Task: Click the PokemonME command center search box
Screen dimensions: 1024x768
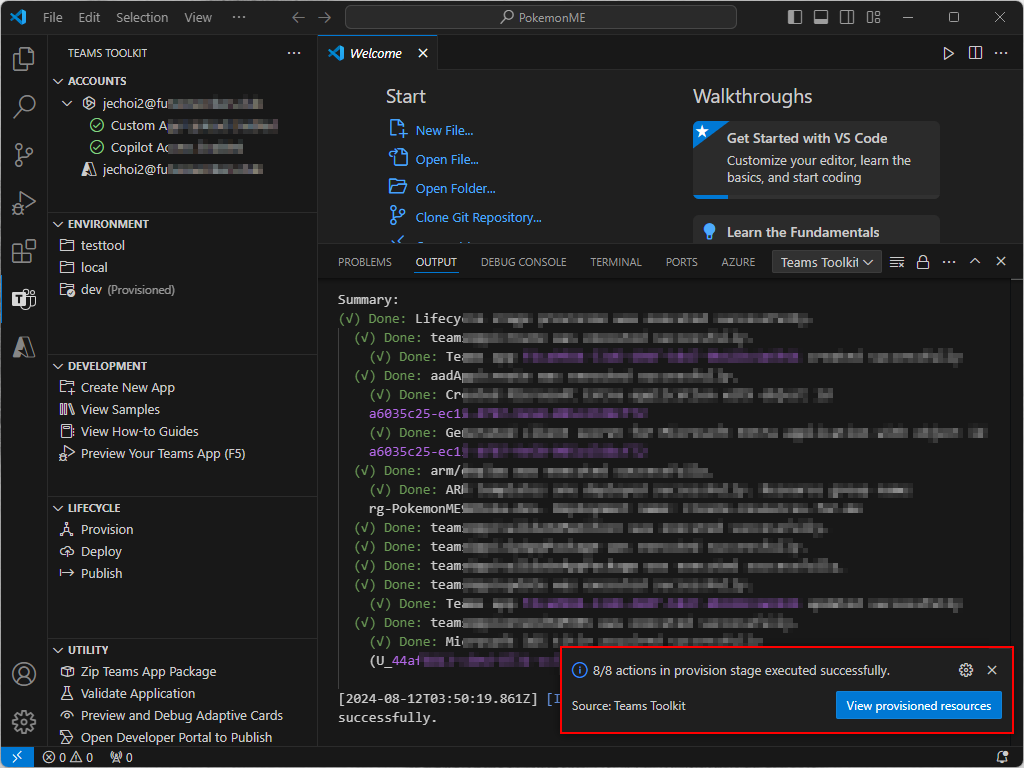Action: pyautogui.click(x=541, y=18)
